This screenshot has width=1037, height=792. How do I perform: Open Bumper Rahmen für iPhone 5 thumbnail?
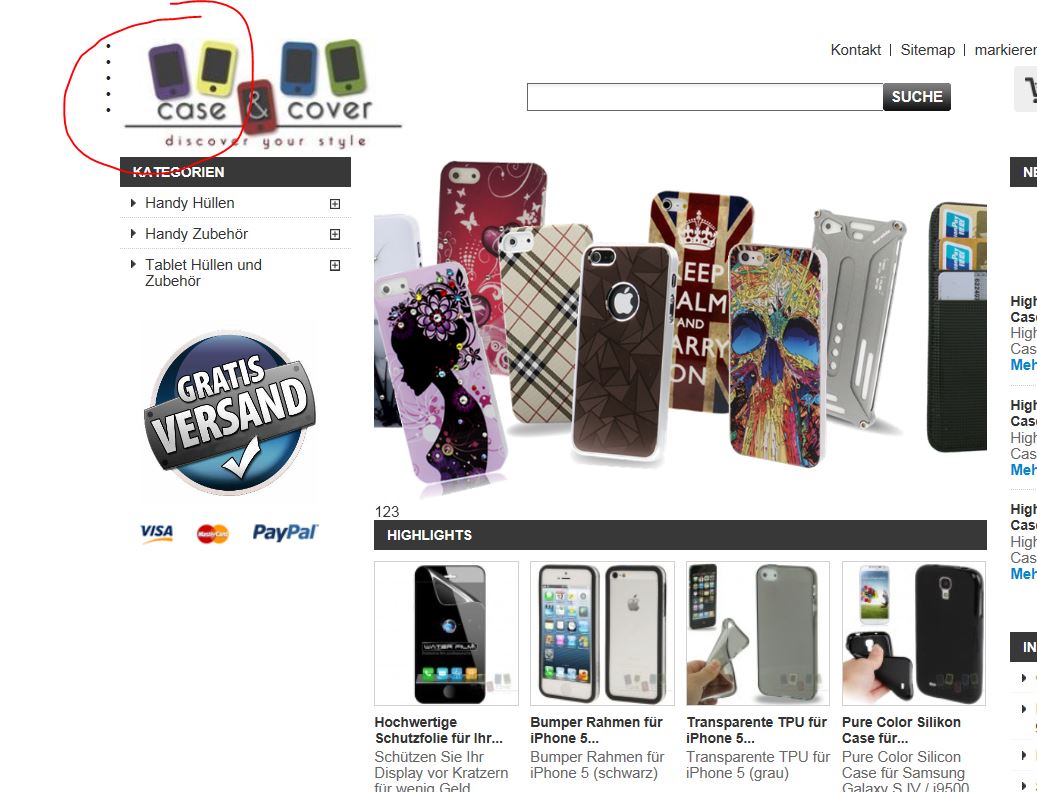pyautogui.click(x=602, y=633)
